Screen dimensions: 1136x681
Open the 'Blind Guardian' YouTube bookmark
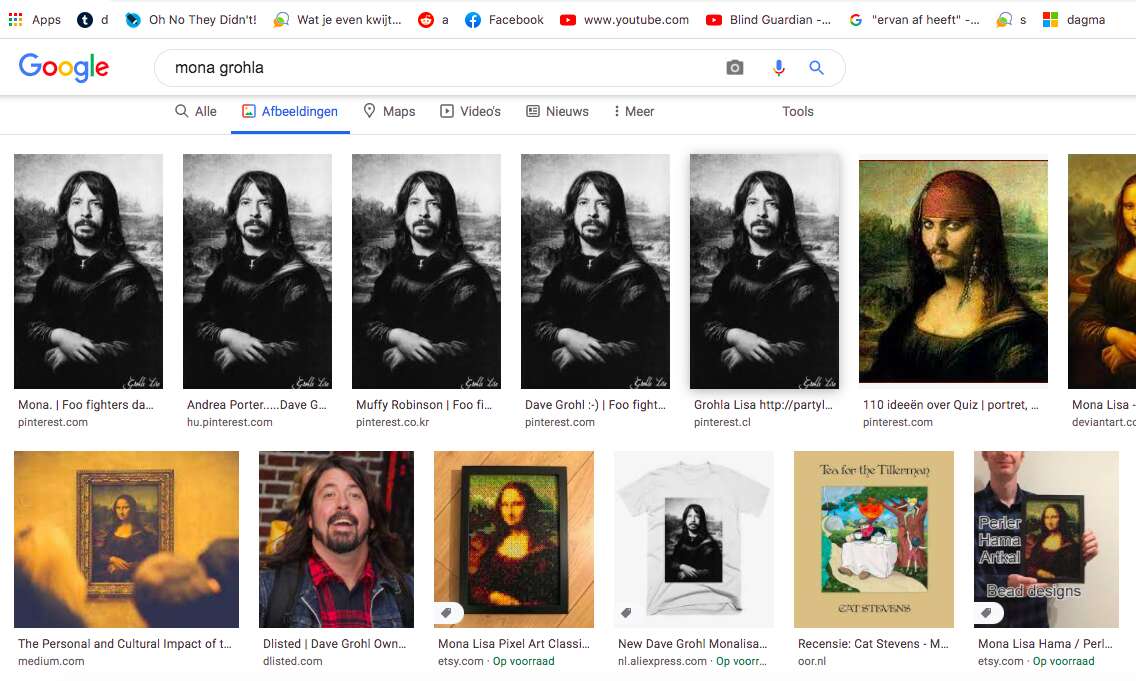pyautogui.click(x=769, y=20)
